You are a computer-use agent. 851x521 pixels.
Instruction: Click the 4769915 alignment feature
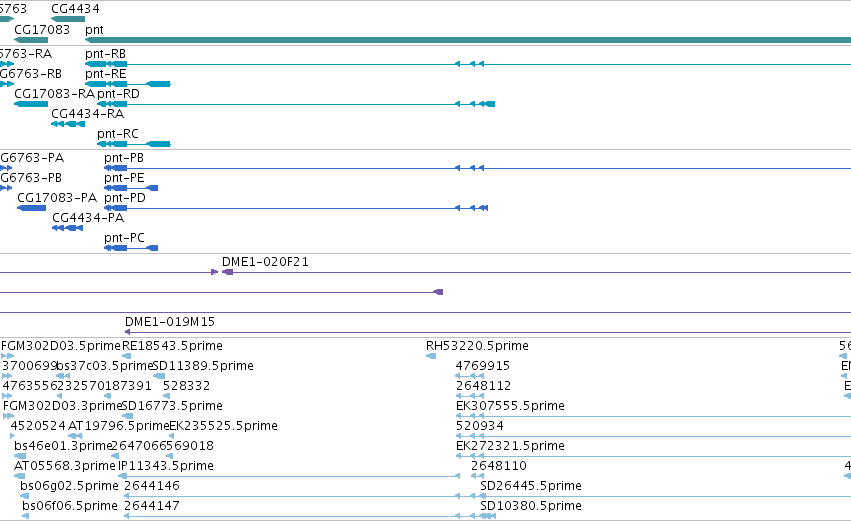(x=469, y=376)
